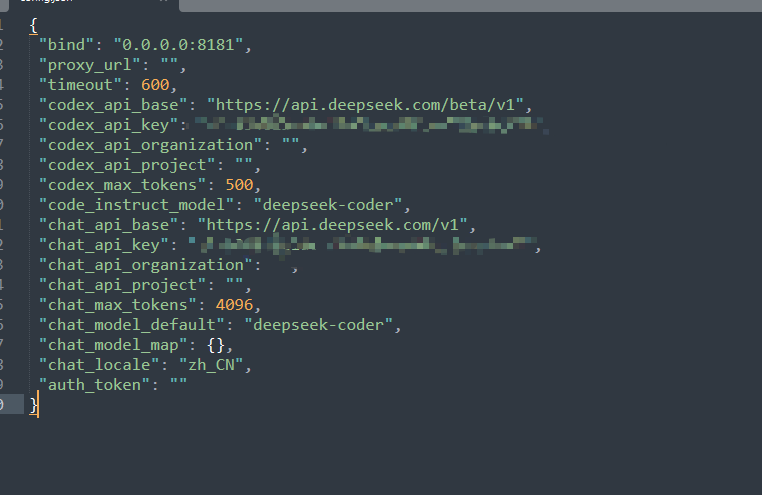Click the "chat_model_map" key
The width and height of the screenshot is (762, 495).
tap(113, 345)
